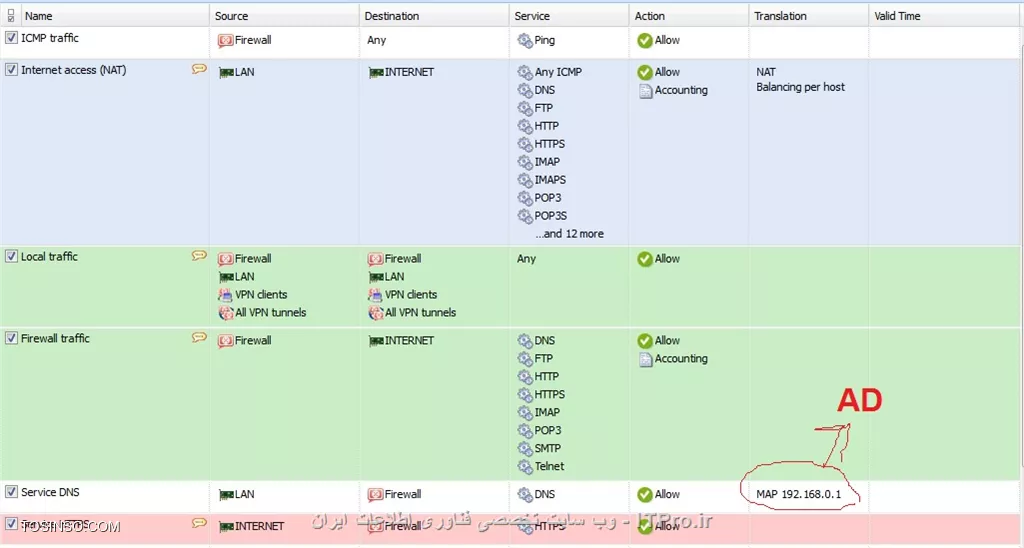This screenshot has width=1024, height=548.
Task: Click the Any ICMP service gear icon
Action: click(x=525, y=72)
